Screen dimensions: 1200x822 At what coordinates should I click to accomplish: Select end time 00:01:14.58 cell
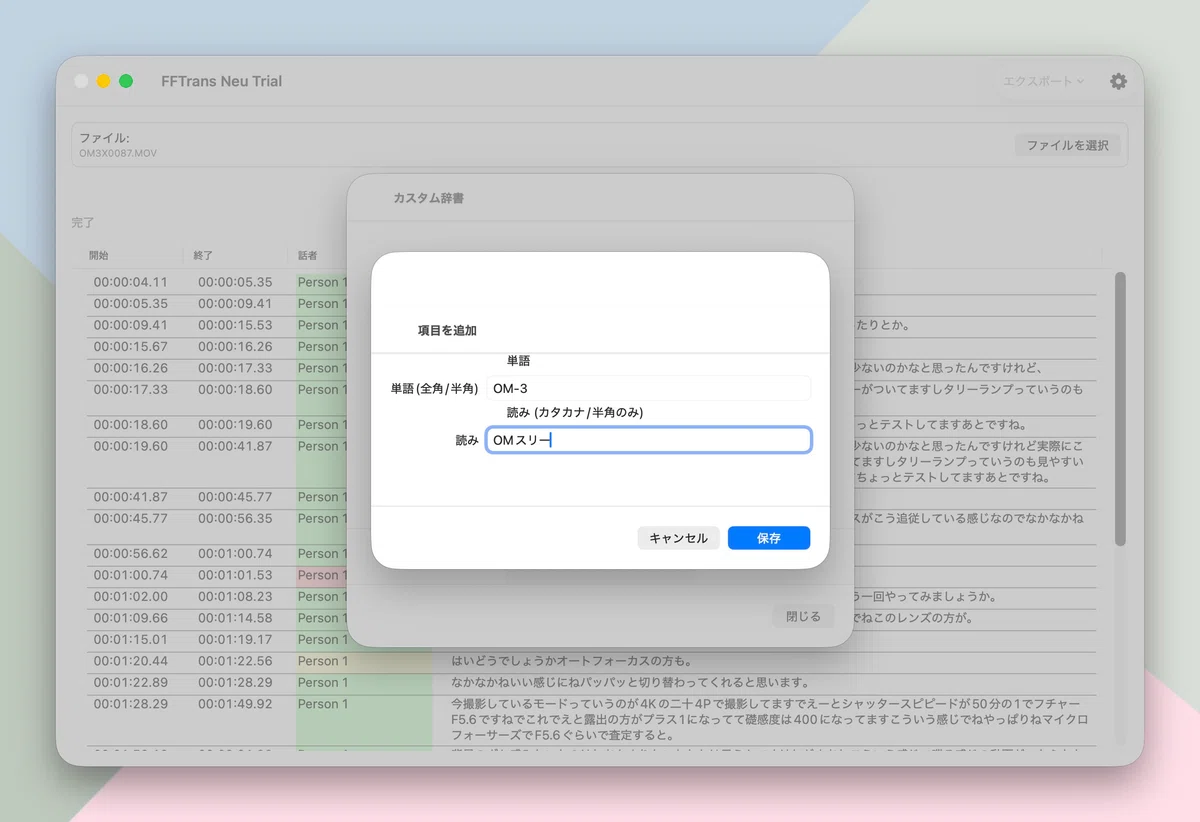(x=235, y=618)
